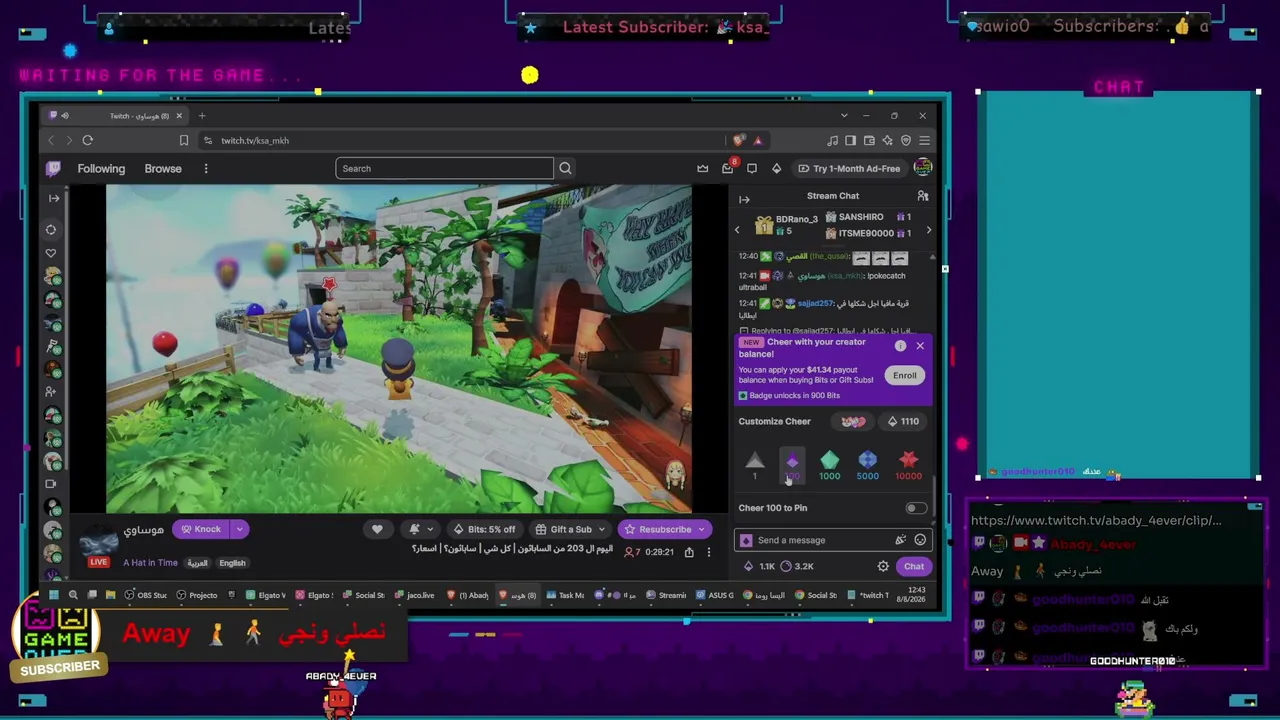Select the 1000 bits green cheermote
This screenshot has width=1280, height=720.
click(829, 465)
